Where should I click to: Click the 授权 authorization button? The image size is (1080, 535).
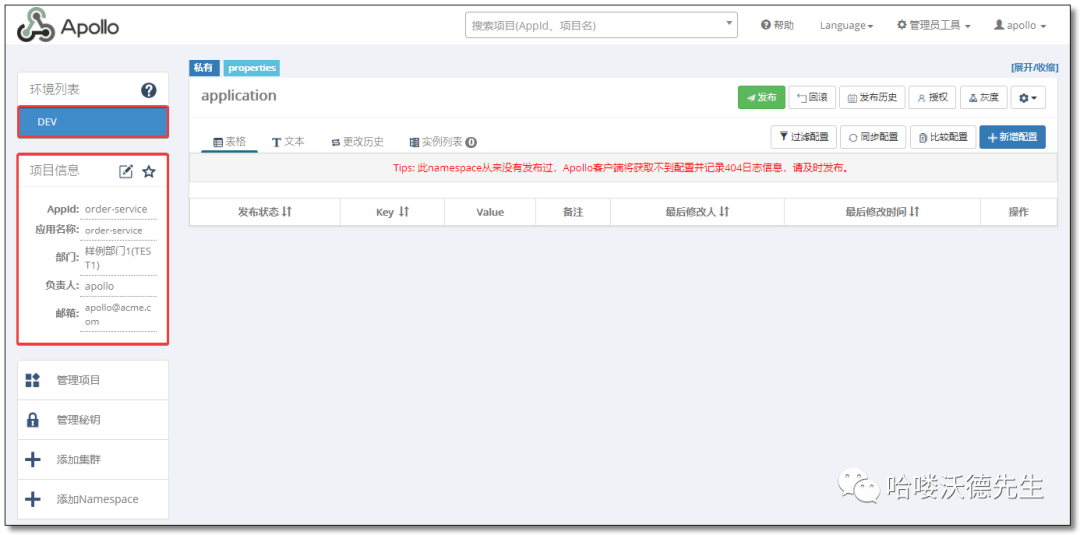tap(932, 98)
